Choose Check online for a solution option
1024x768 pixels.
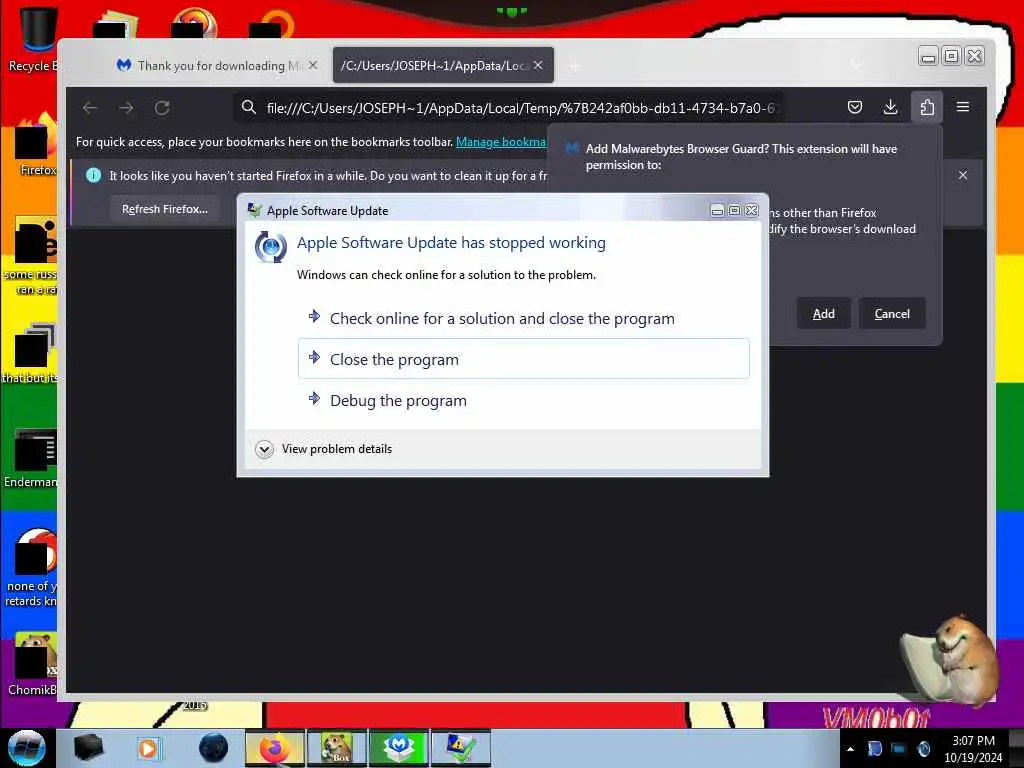click(523, 318)
